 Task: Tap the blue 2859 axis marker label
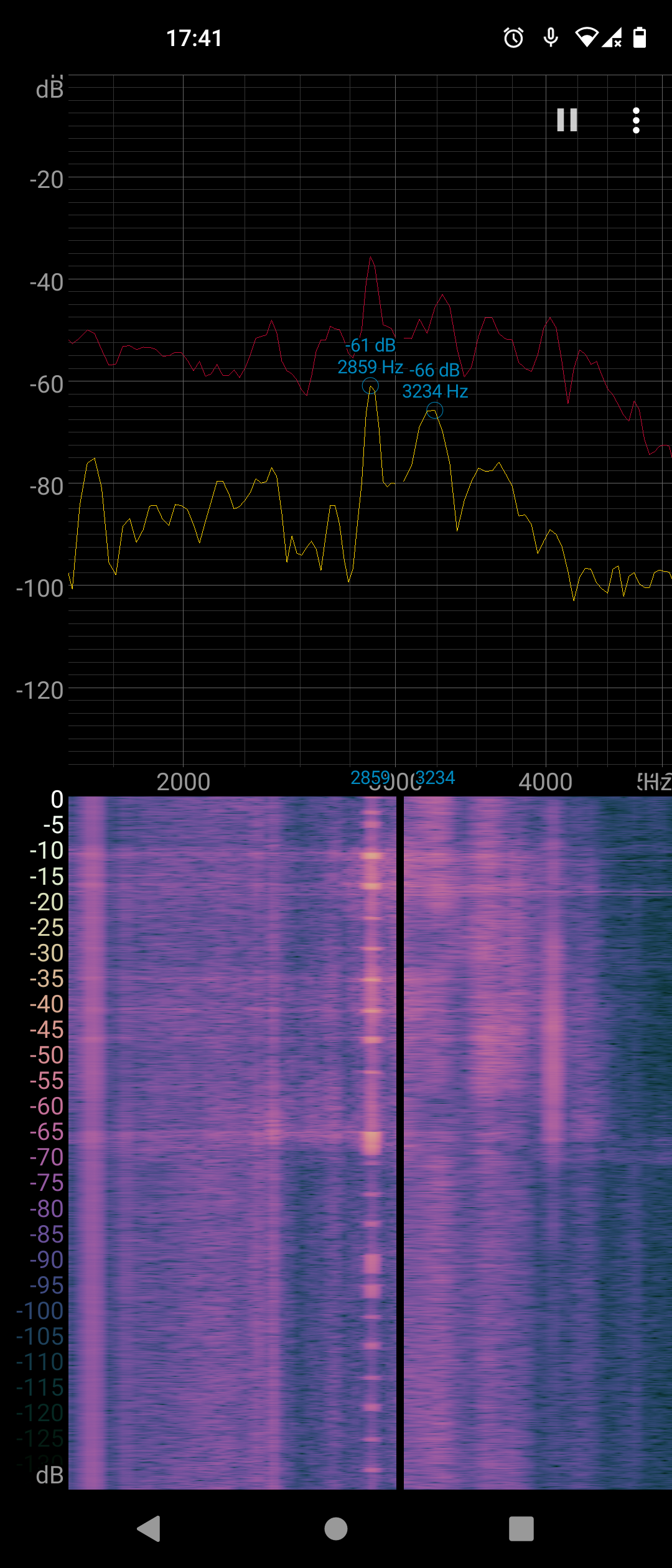tap(370, 778)
